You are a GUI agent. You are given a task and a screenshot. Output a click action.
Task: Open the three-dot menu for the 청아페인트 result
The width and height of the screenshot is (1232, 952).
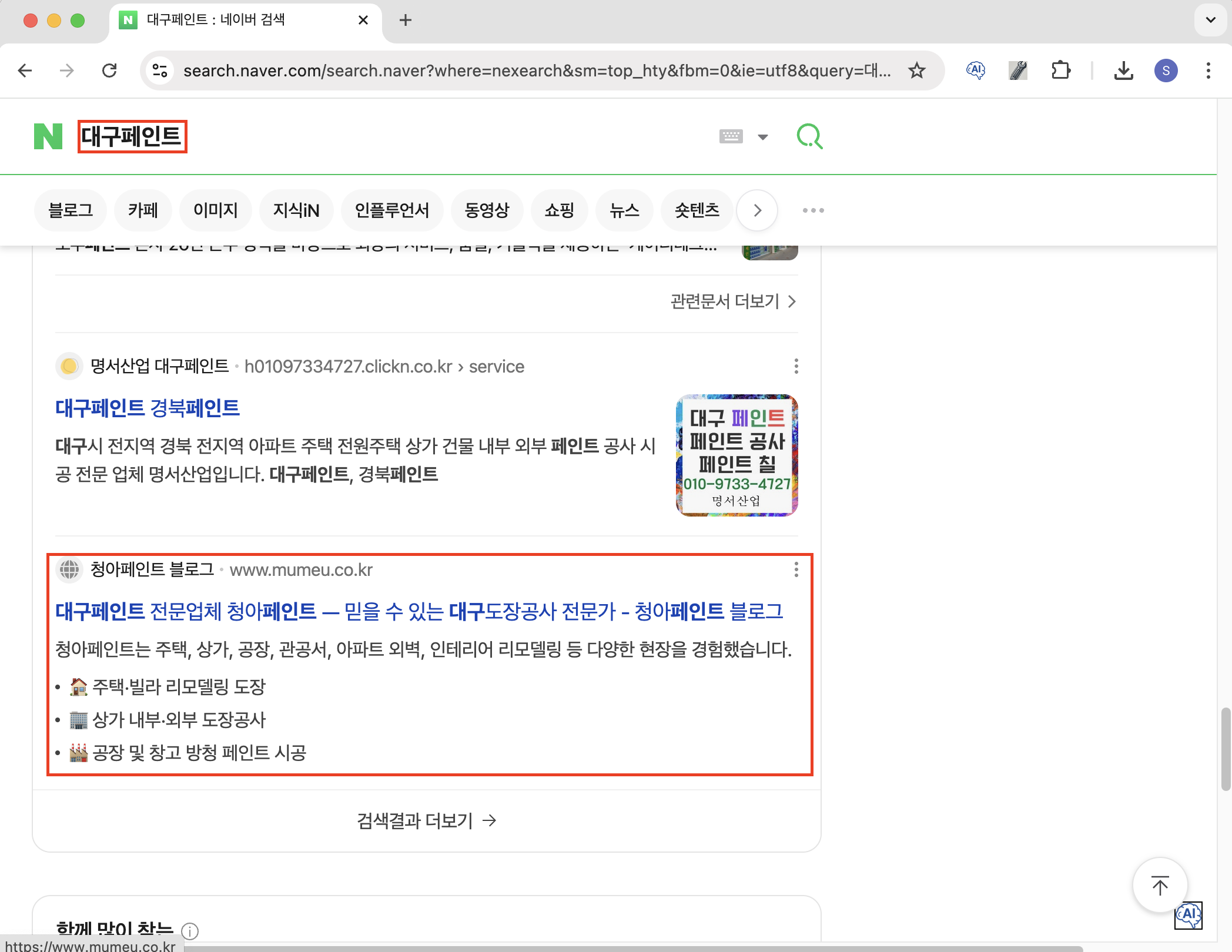click(x=796, y=569)
